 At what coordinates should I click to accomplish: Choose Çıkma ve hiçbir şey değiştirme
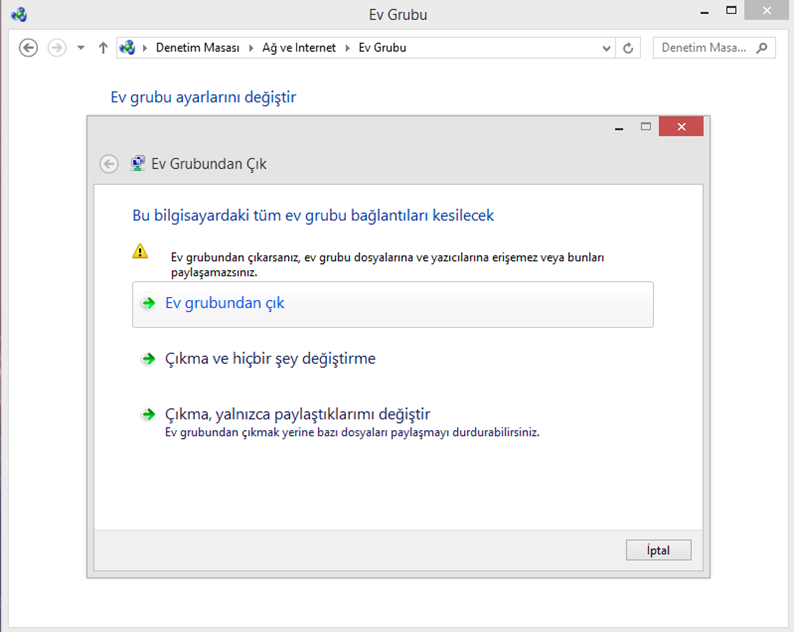click(270, 359)
